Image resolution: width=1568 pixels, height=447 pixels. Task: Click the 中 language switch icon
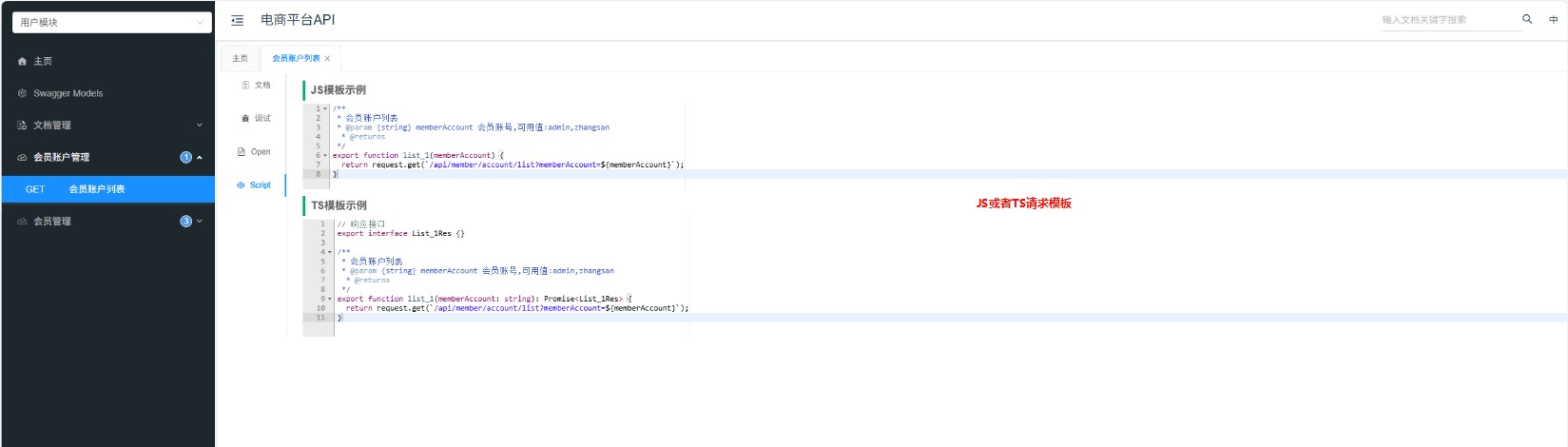click(1554, 20)
